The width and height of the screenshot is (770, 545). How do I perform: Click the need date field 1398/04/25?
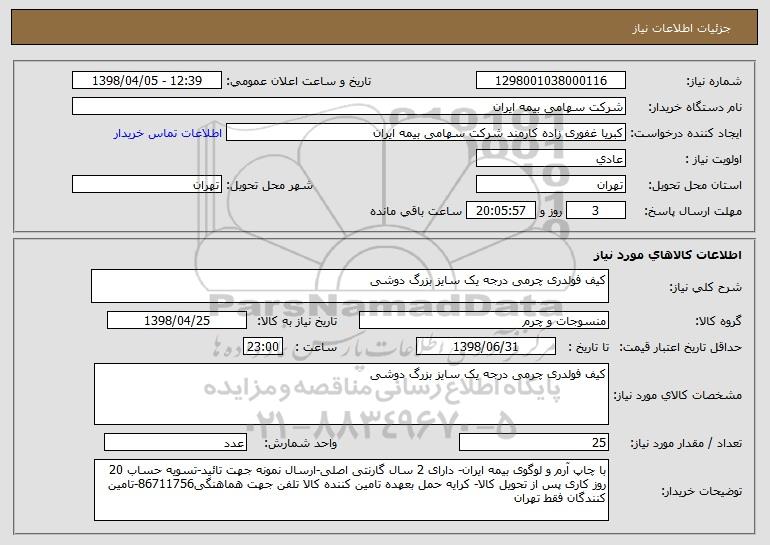pos(177,321)
